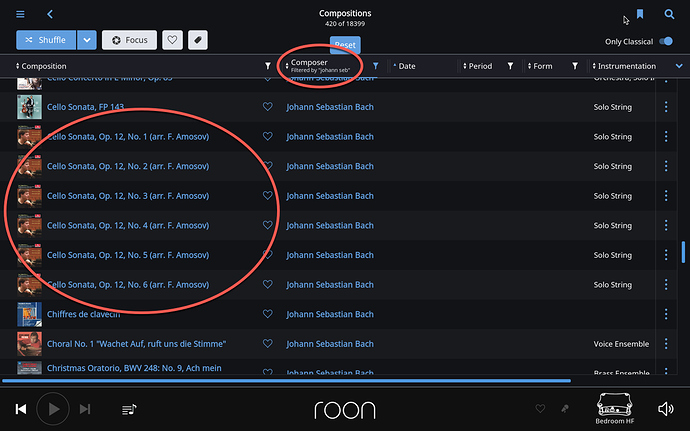This screenshot has height=431, width=690.
Task: Favorite Cello Sonata Op. 12, No. 1
Action: 268,136
